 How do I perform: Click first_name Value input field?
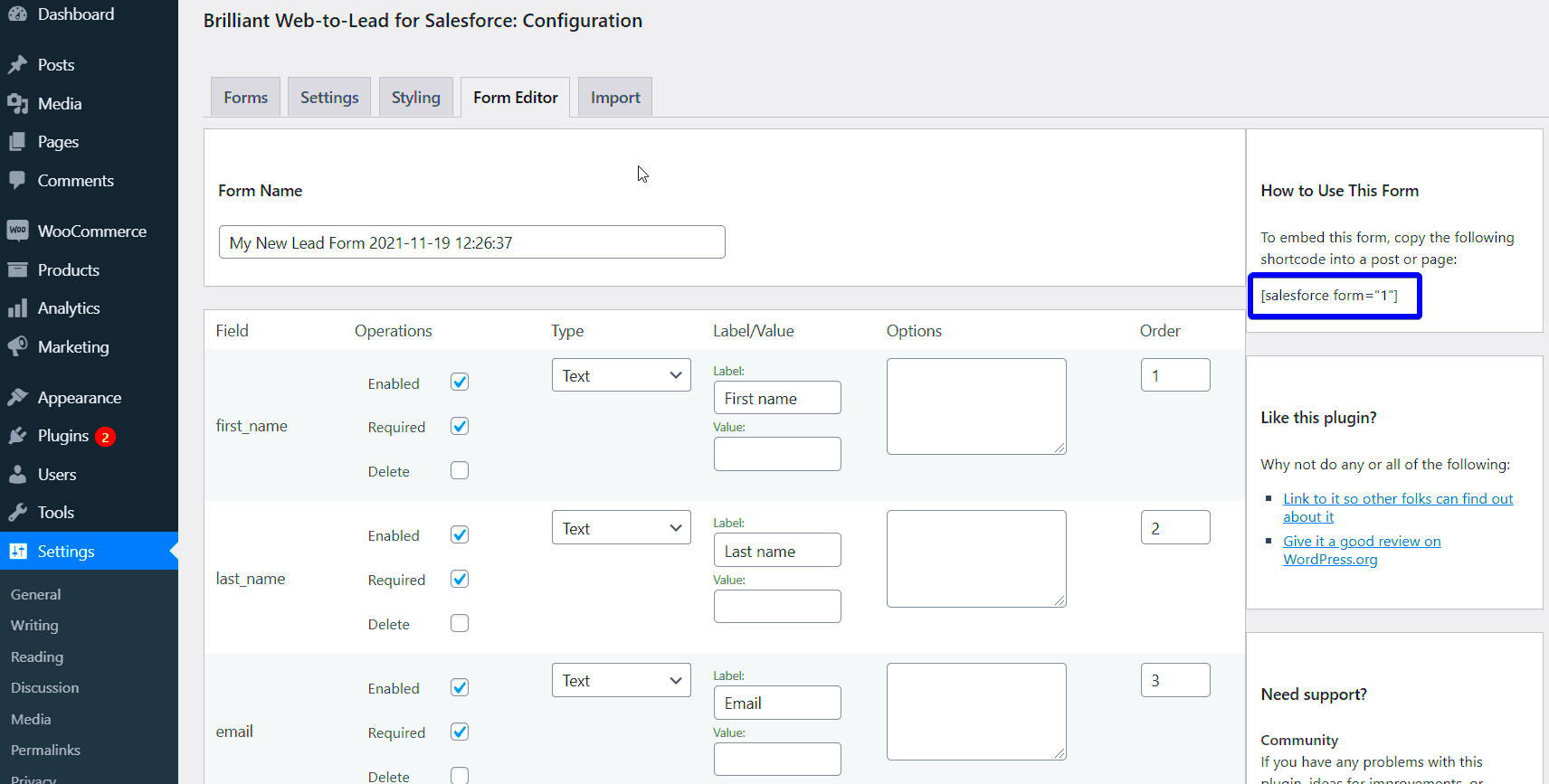coord(777,454)
